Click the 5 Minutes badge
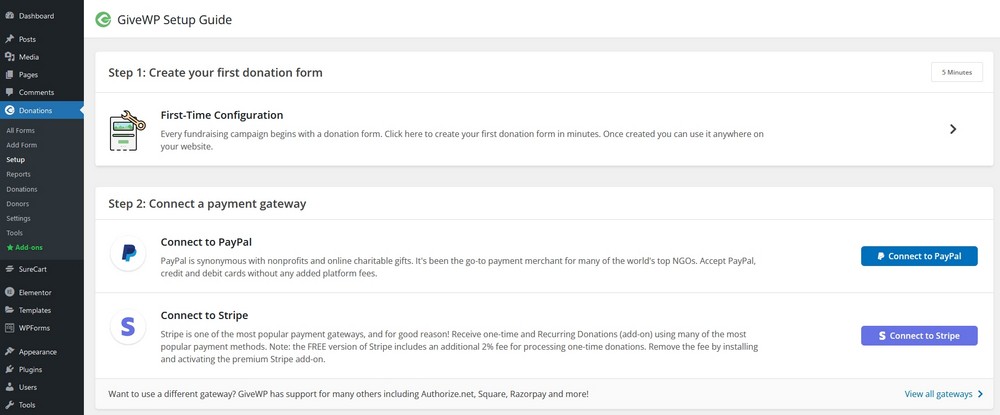This screenshot has width=1000, height=415. [x=957, y=72]
